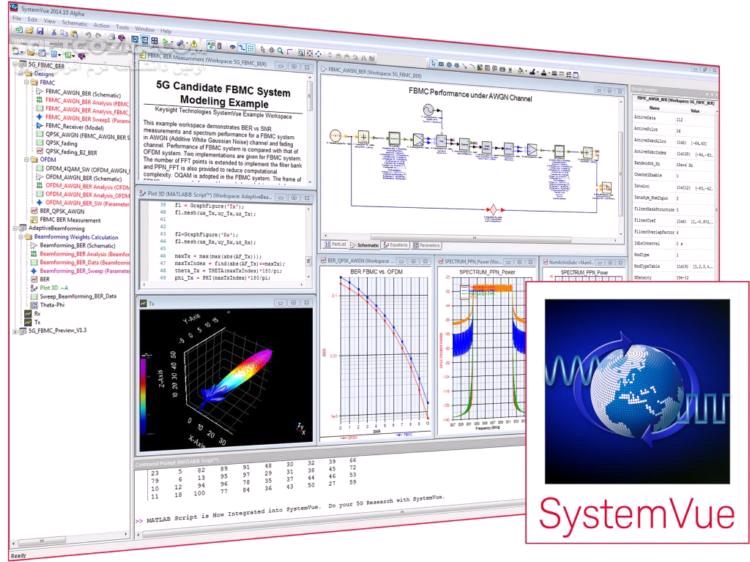Select Plot 3D item in tree

[54, 287]
